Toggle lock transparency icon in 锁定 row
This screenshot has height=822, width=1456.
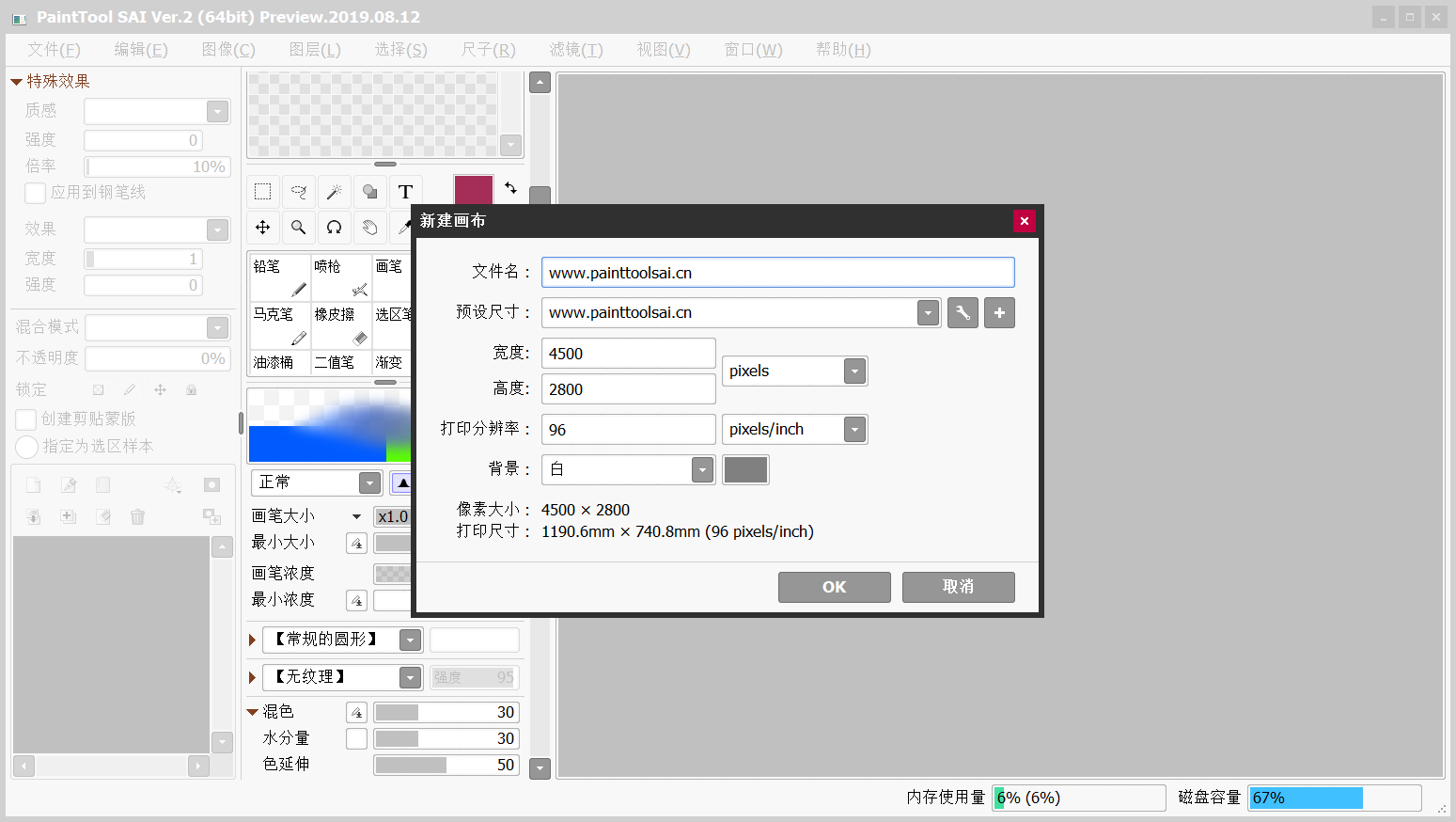coord(98,389)
